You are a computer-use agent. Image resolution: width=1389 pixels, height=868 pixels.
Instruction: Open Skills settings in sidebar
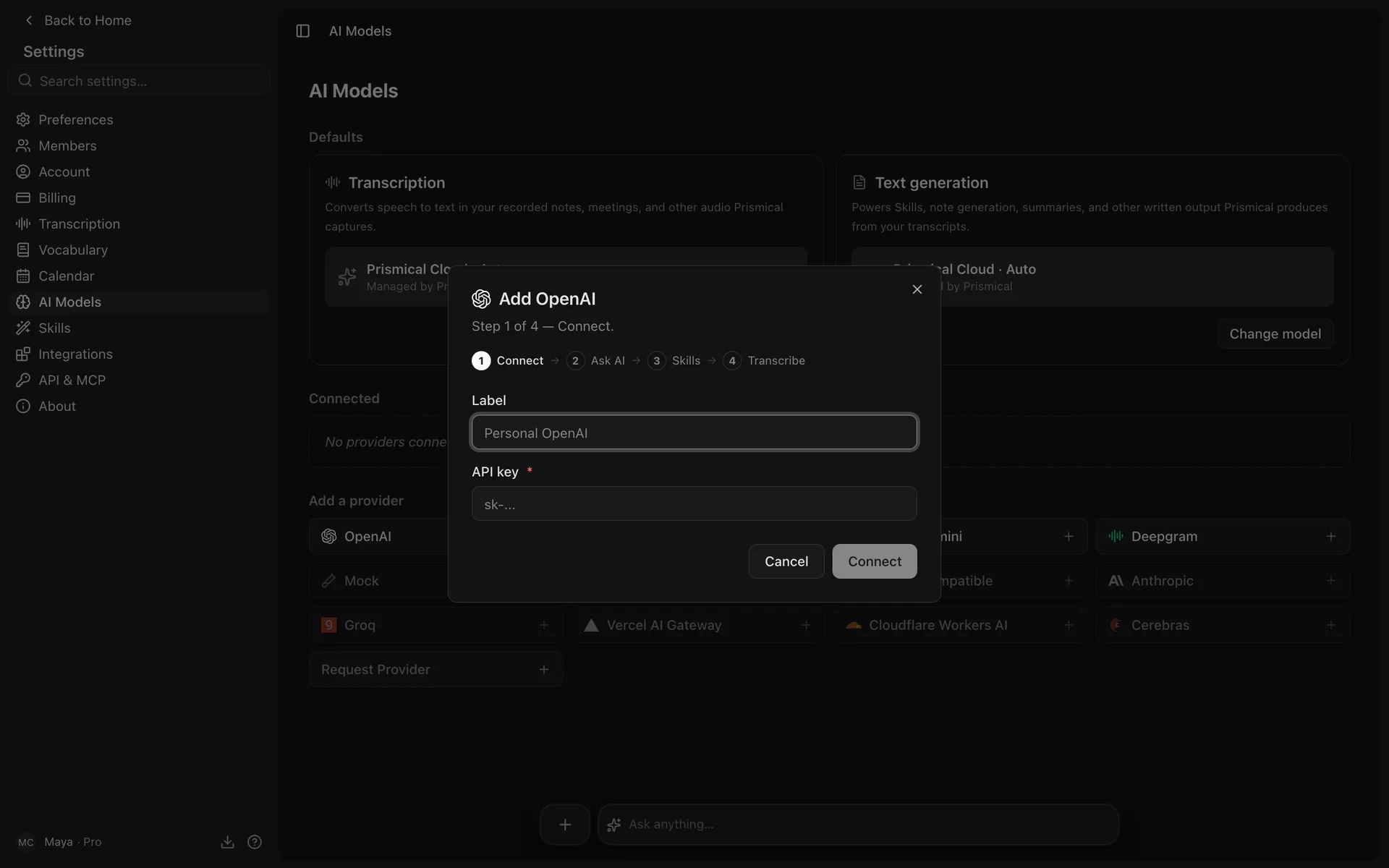(140, 328)
